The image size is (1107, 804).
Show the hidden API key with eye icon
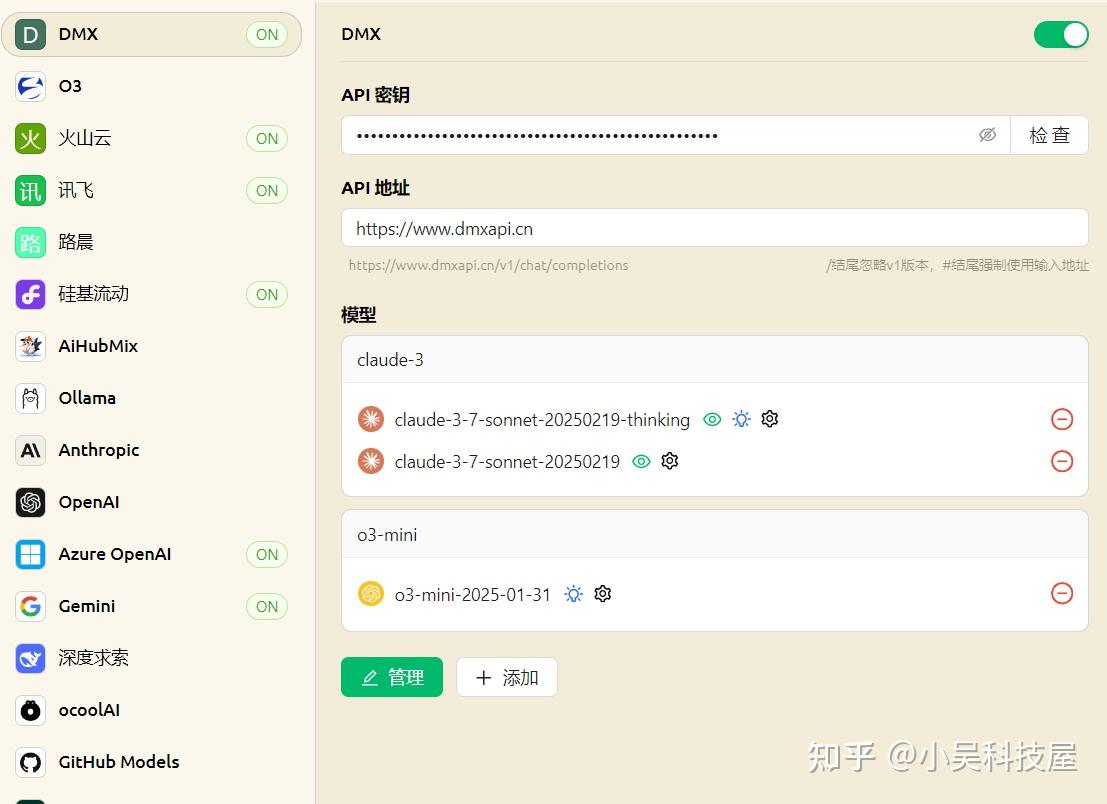pyautogui.click(x=987, y=134)
